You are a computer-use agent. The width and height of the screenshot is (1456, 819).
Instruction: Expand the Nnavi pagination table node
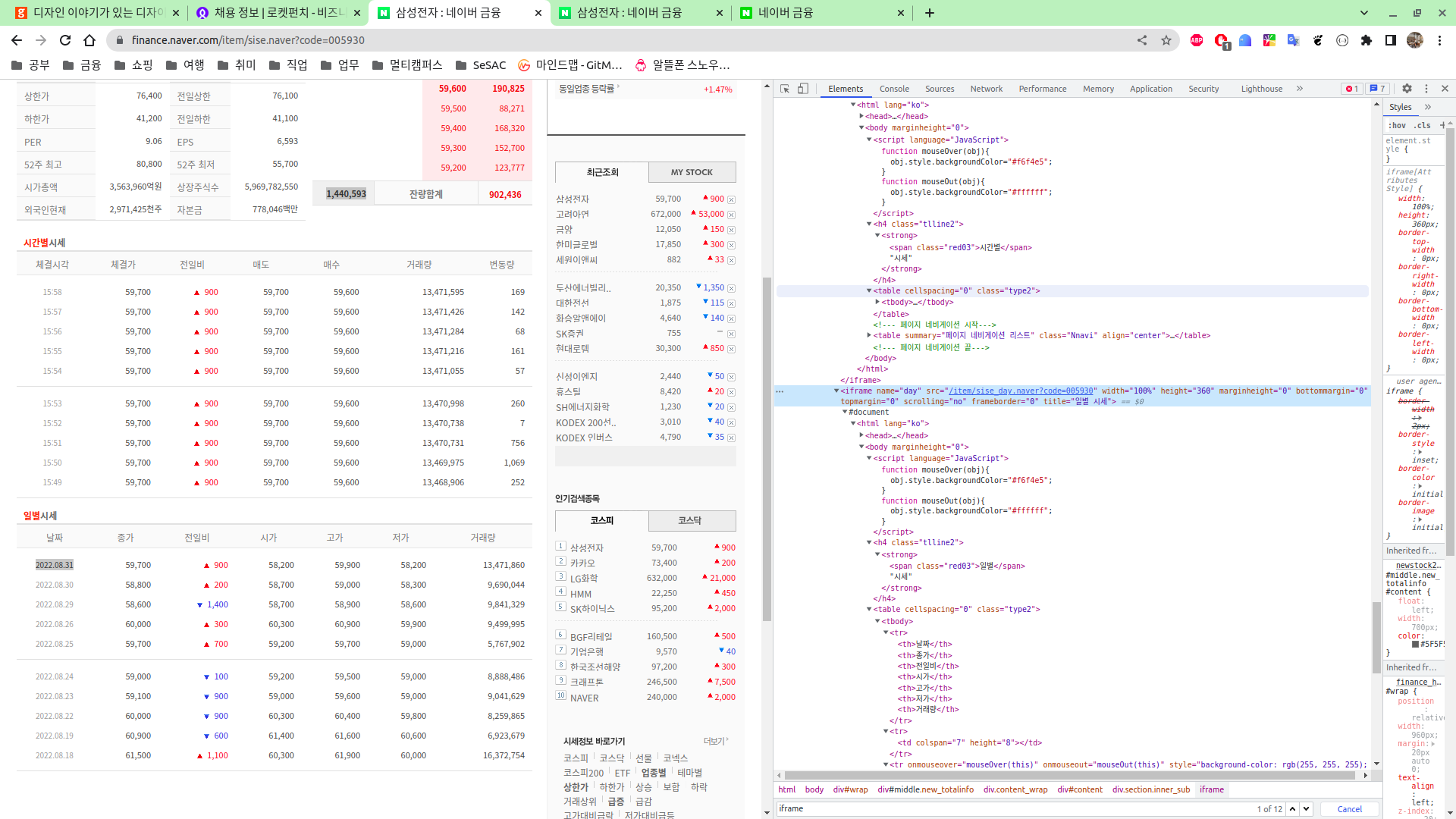point(870,335)
